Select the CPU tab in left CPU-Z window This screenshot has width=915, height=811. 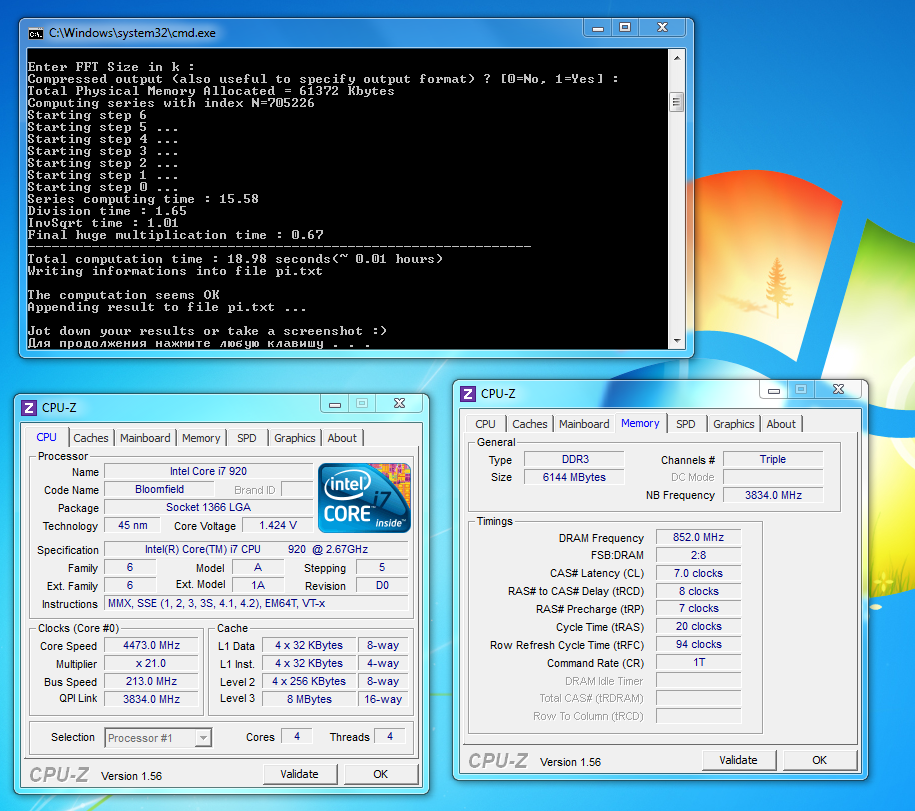[x=47, y=437]
